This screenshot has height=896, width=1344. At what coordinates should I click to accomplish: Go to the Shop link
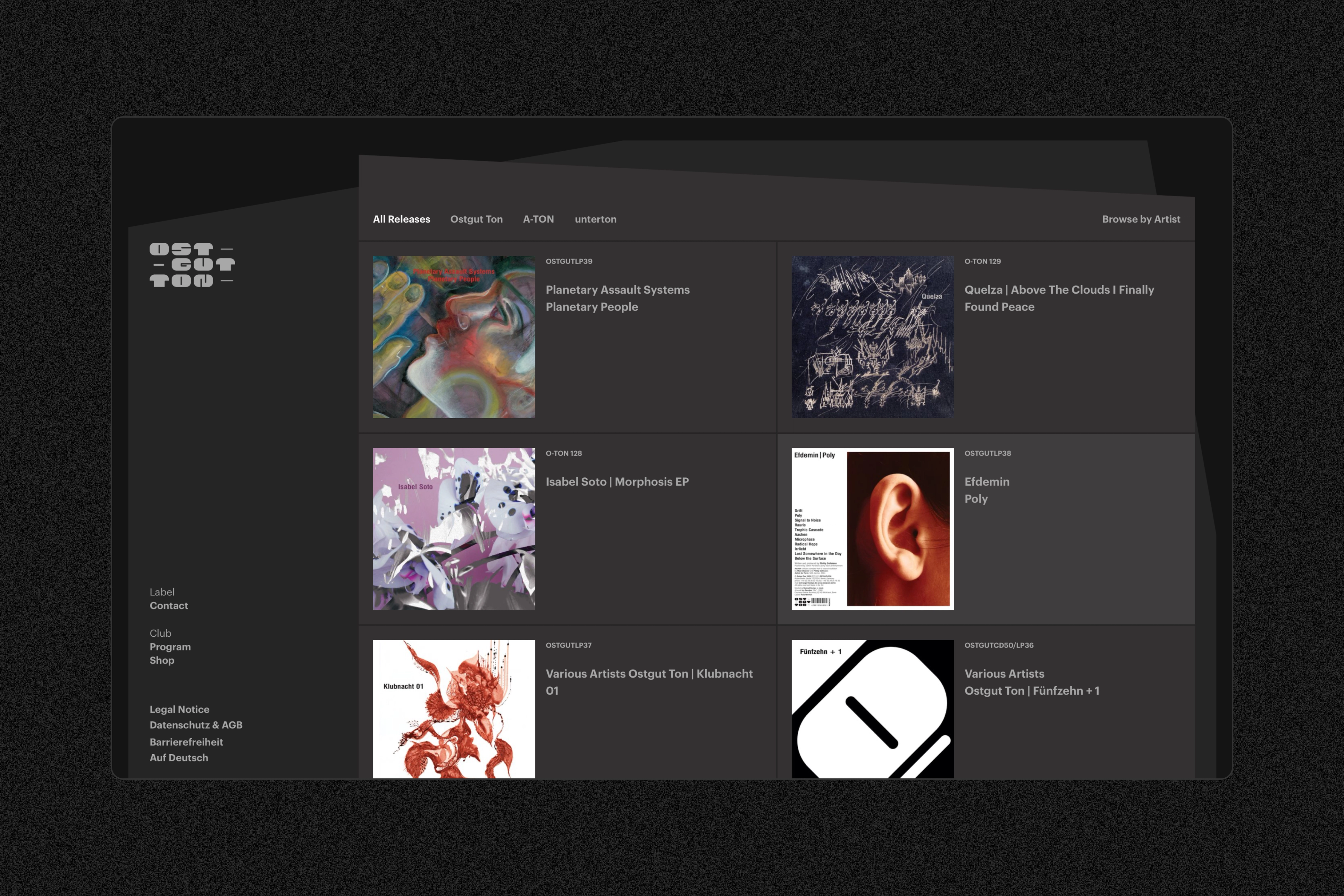(162, 660)
